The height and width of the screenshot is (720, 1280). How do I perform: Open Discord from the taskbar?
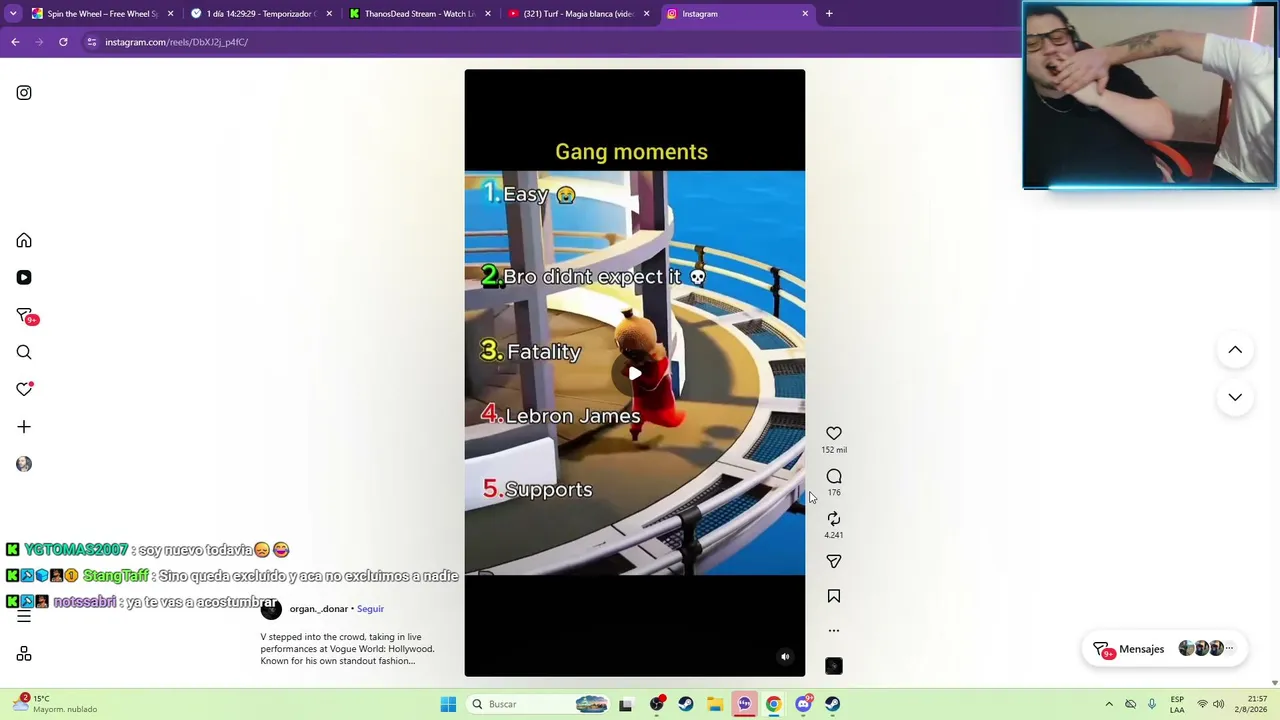coord(803,704)
